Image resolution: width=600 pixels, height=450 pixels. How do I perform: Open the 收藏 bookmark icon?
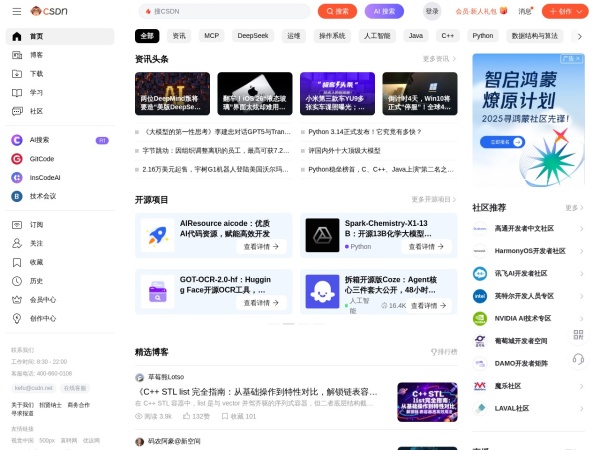17,262
